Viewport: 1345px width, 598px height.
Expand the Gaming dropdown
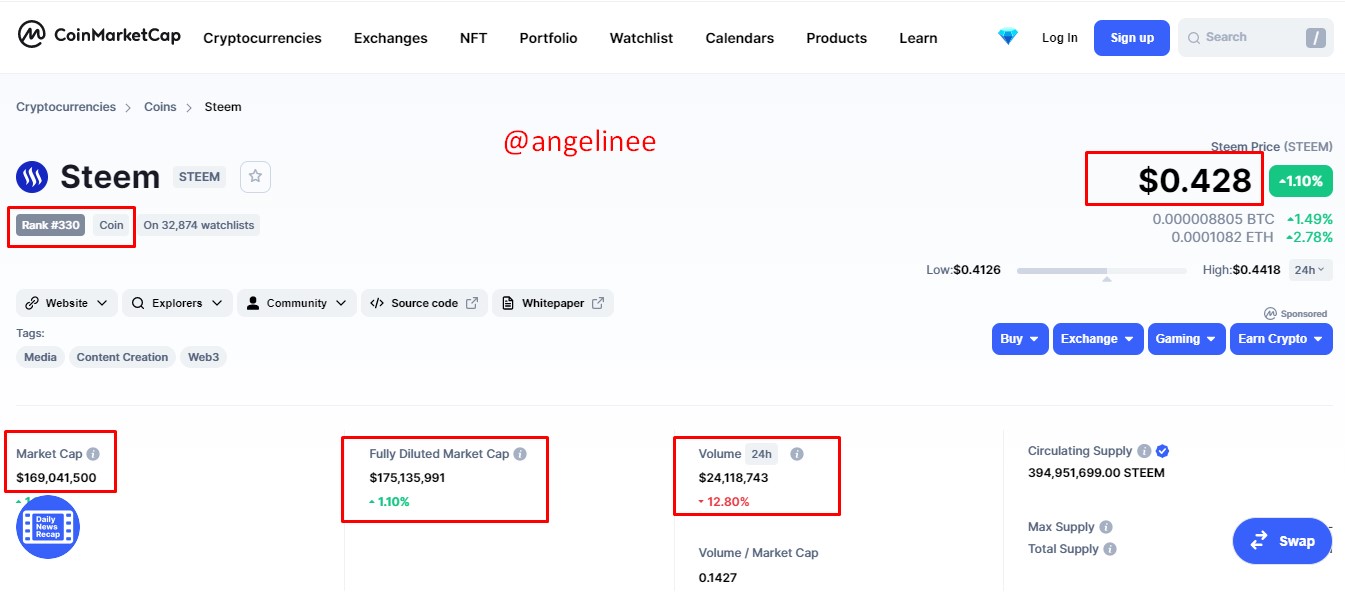pyautogui.click(x=1187, y=339)
